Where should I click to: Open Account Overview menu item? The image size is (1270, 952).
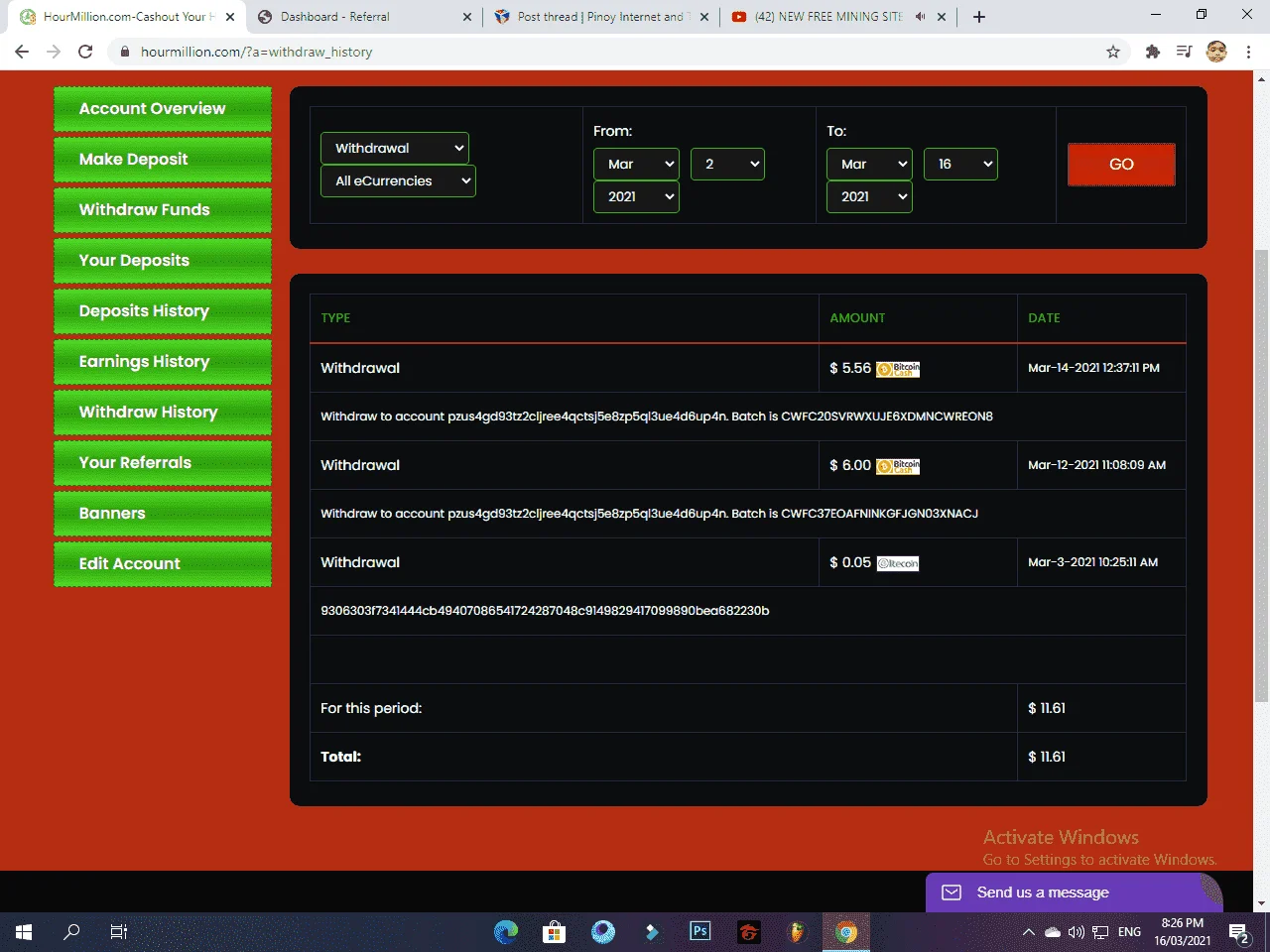[163, 109]
